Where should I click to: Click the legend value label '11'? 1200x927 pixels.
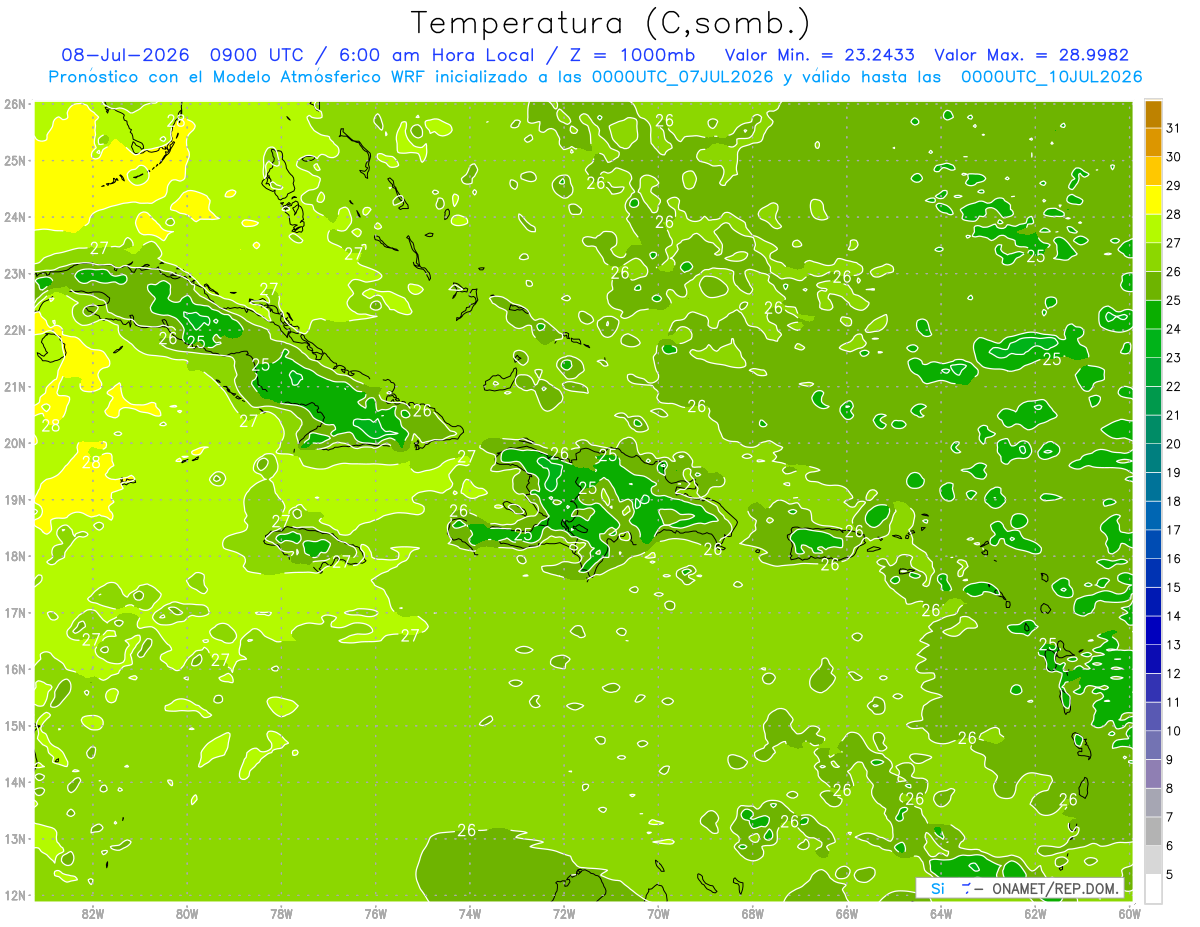click(x=1174, y=702)
